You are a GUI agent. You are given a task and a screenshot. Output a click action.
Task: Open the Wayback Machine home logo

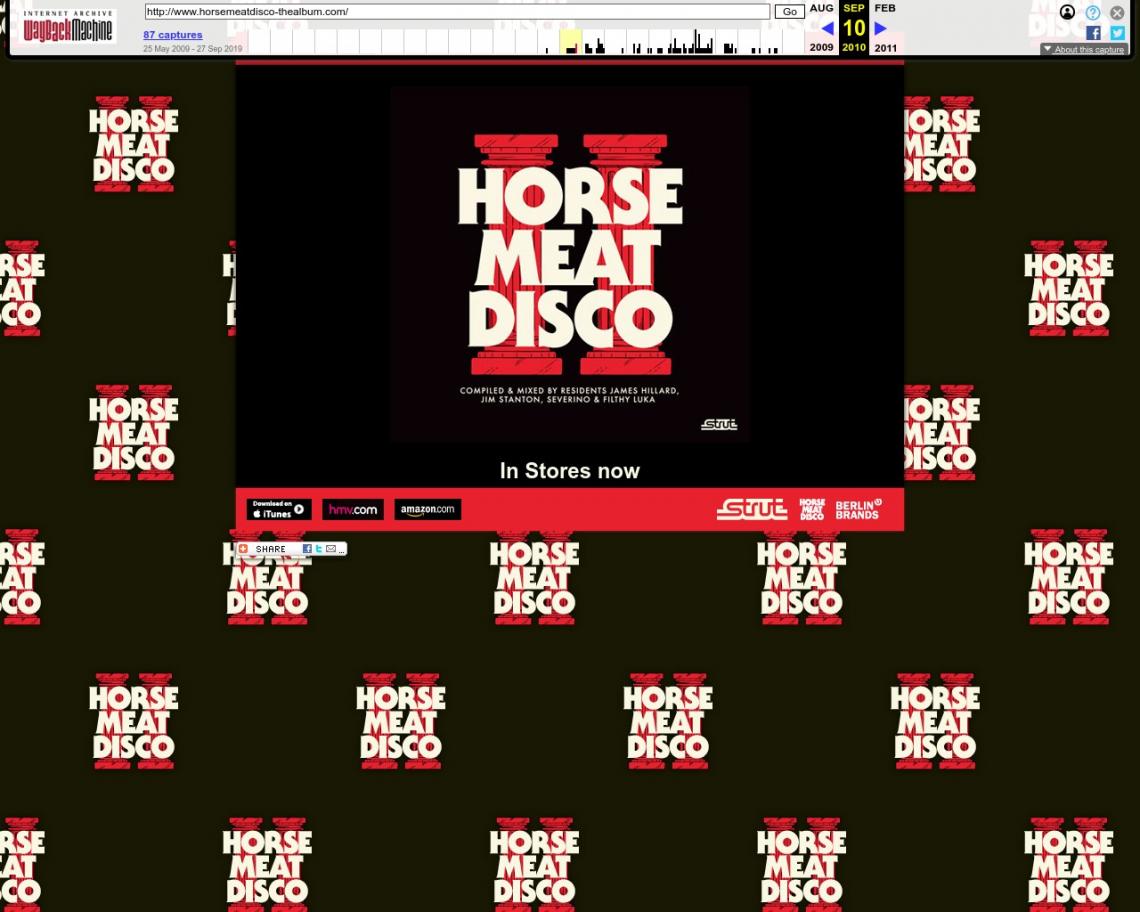click(68, 27)
